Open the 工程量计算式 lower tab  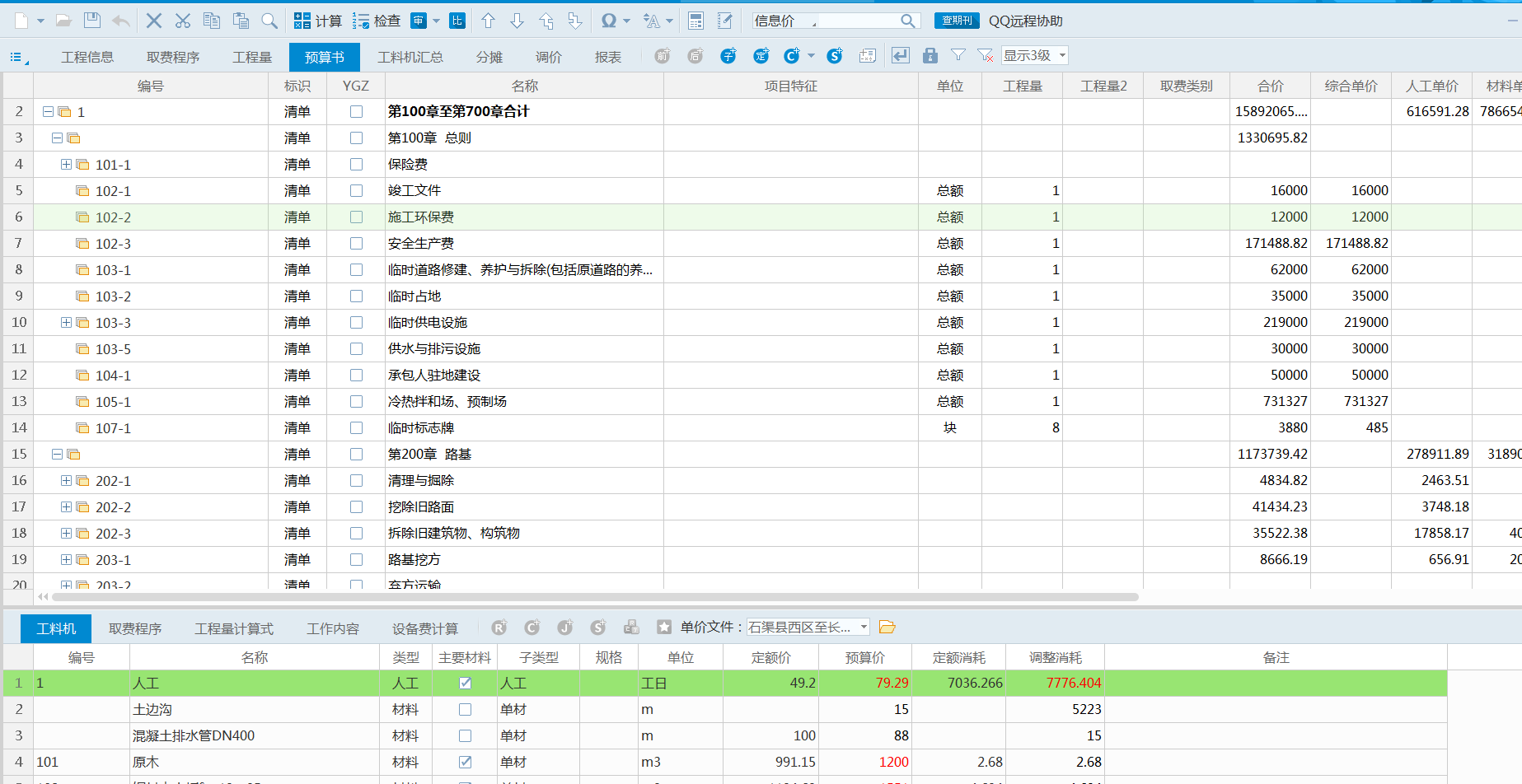pos(234,629)
